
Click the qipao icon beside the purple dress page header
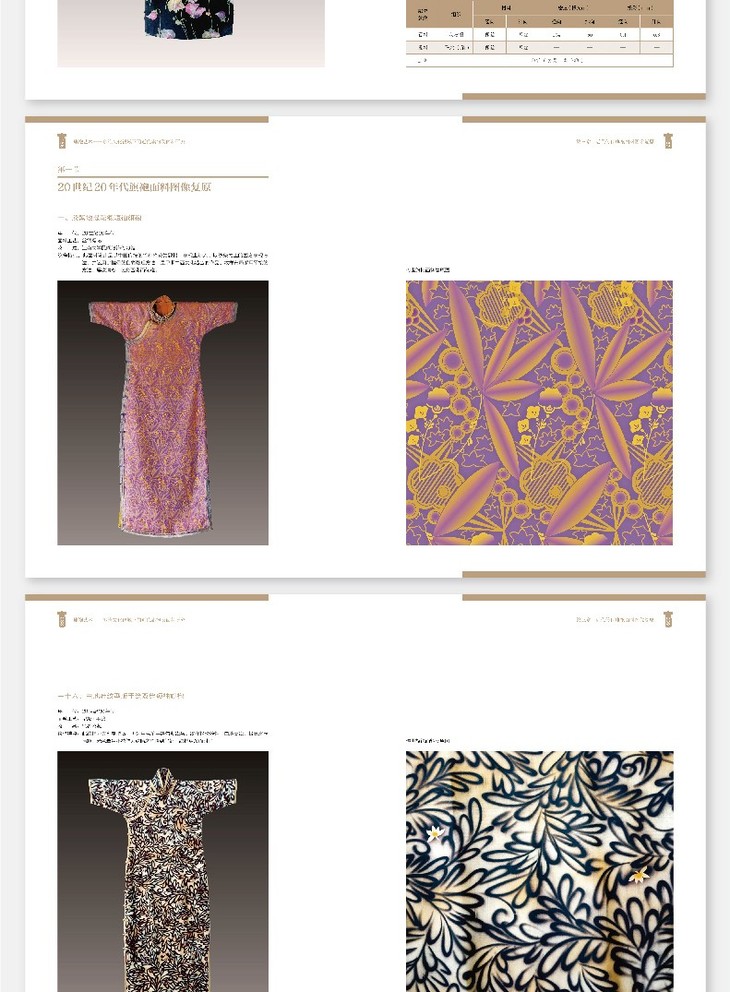pos(61,141)
